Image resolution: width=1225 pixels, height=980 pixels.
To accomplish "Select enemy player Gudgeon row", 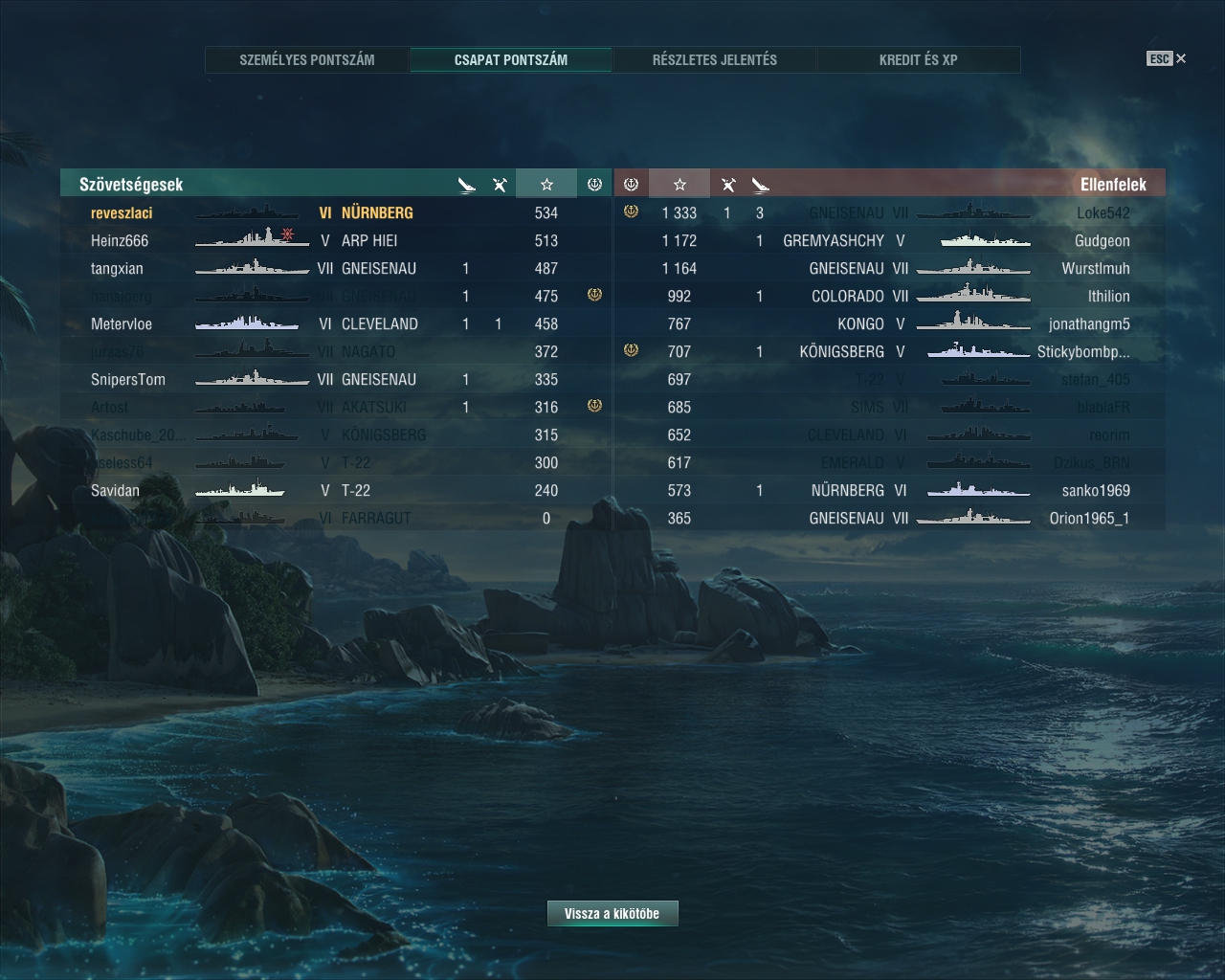I will coord(890,240).
